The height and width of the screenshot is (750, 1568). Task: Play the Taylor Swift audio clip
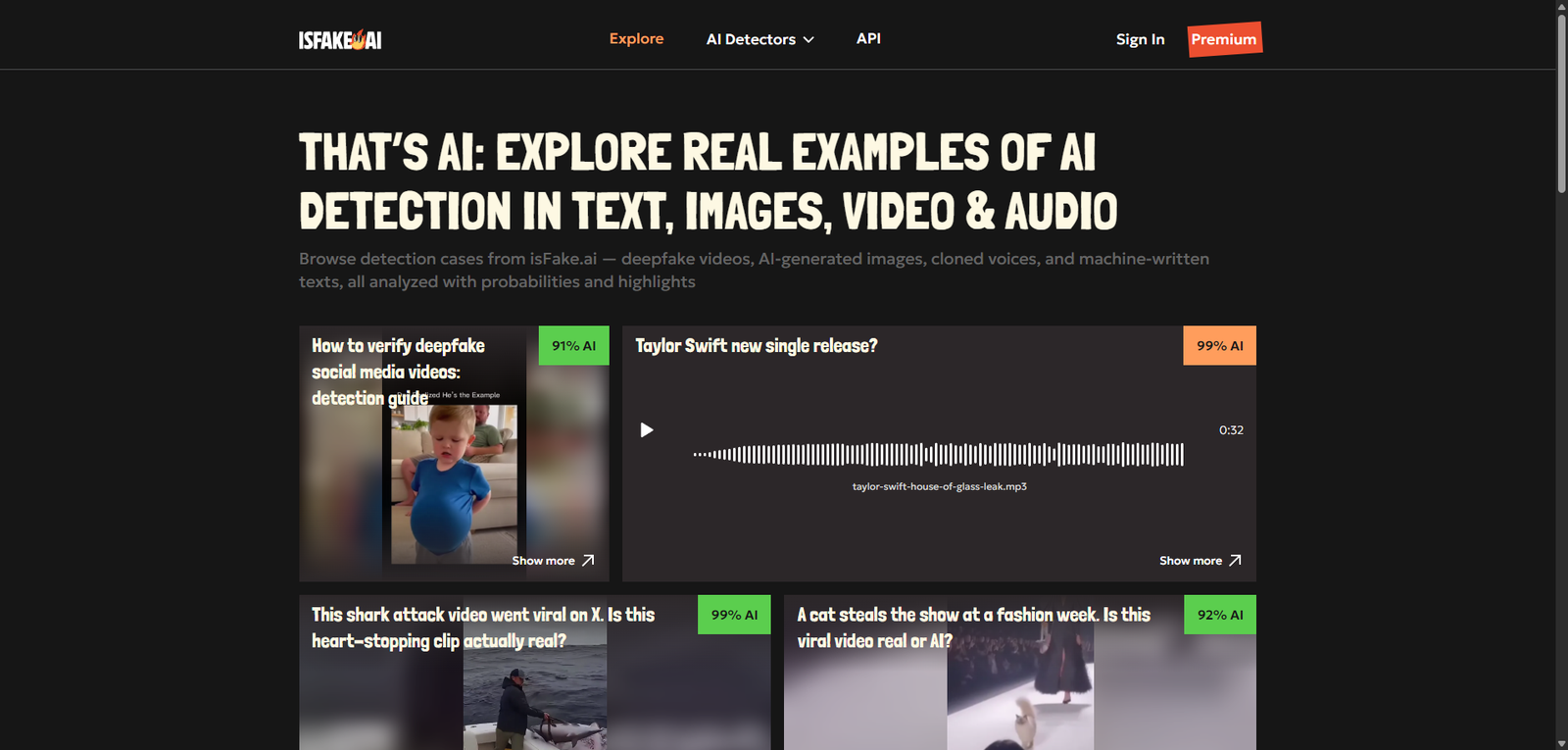647,430
